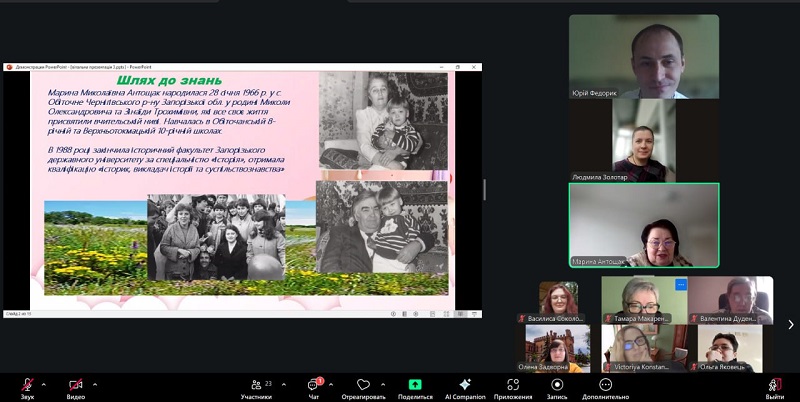Unmute the microphone with Звук button
This screenshot has height=402, width=800.
point(27,385)
